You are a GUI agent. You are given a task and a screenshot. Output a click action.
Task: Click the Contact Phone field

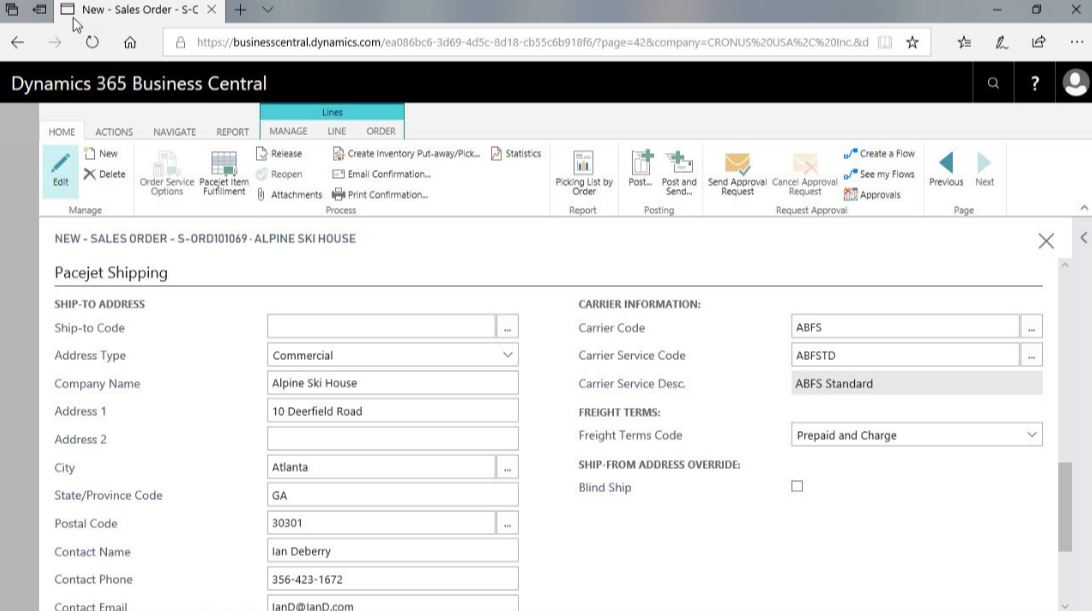pos(393,579)
